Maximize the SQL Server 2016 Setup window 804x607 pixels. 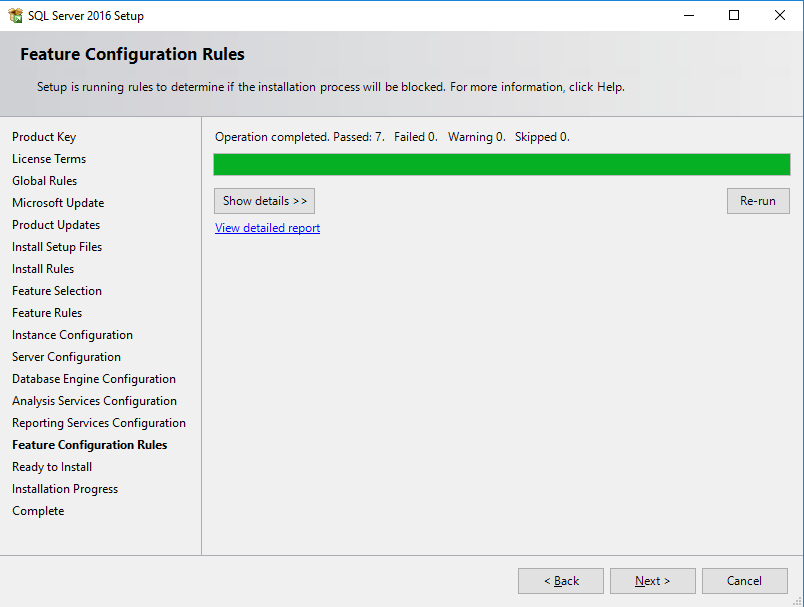coord(734,15)
